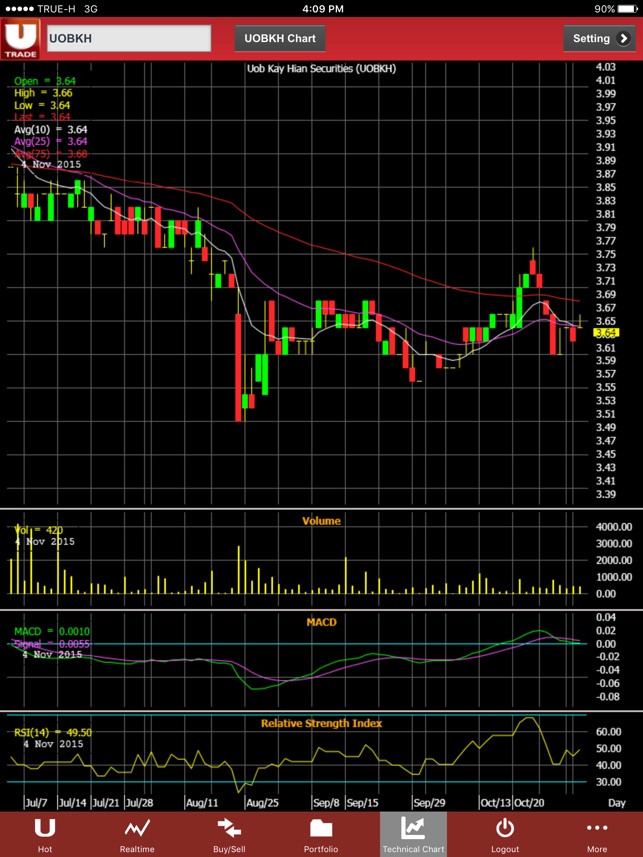Click the Avg(25) = 3.64 legend
643x857 pixels.
(x=51, y=142)
